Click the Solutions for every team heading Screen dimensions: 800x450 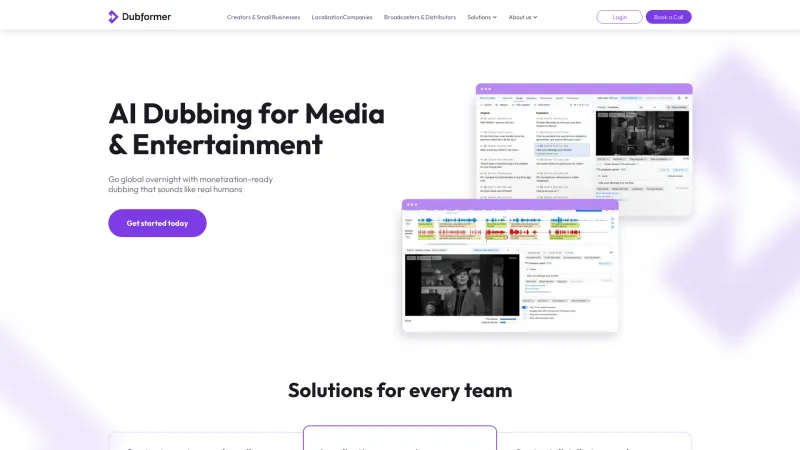coord(400,390)
